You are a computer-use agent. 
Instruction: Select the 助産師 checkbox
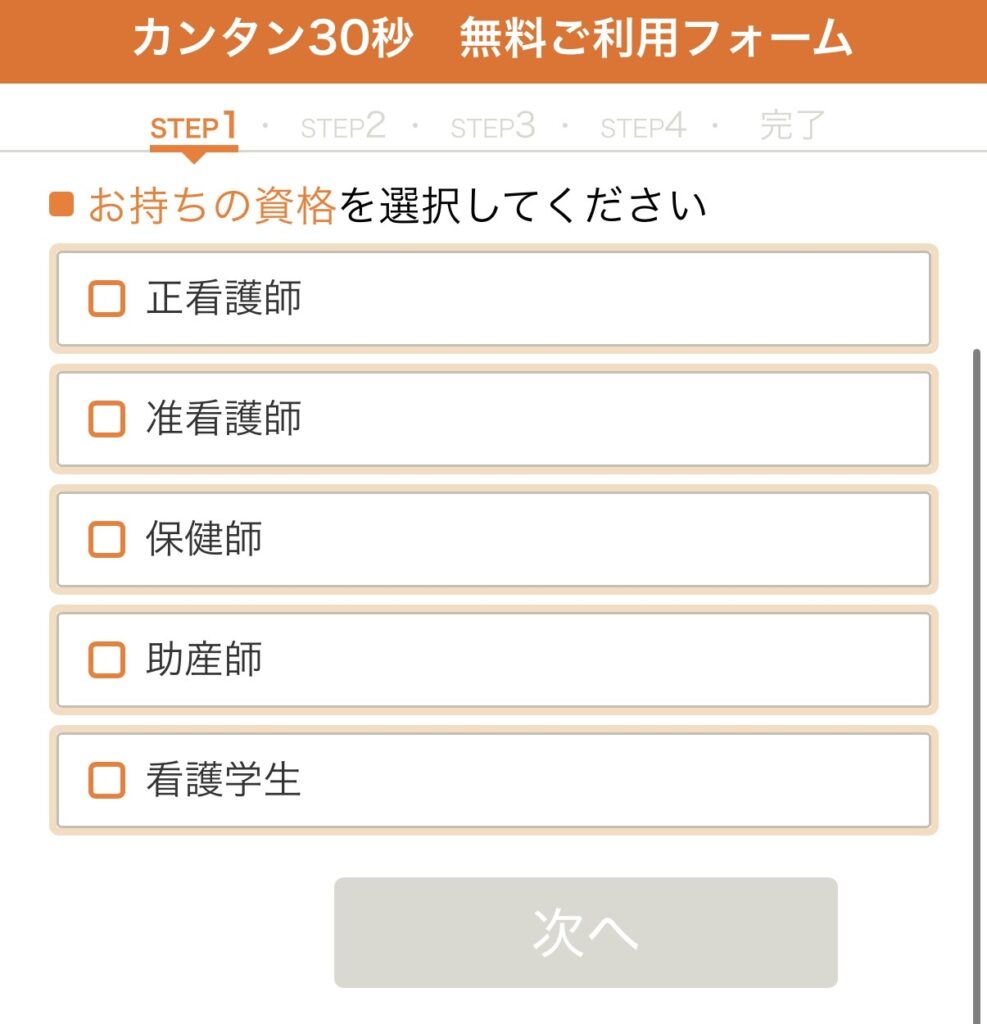coord(107,660)
